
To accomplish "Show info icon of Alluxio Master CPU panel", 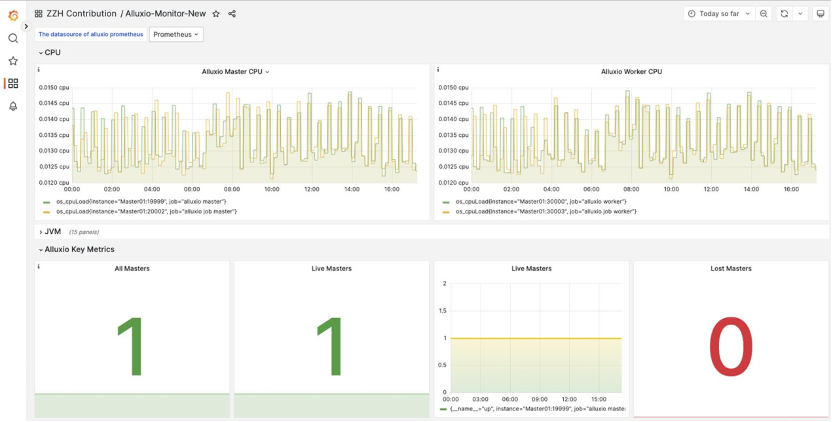I will coord(38,70).
